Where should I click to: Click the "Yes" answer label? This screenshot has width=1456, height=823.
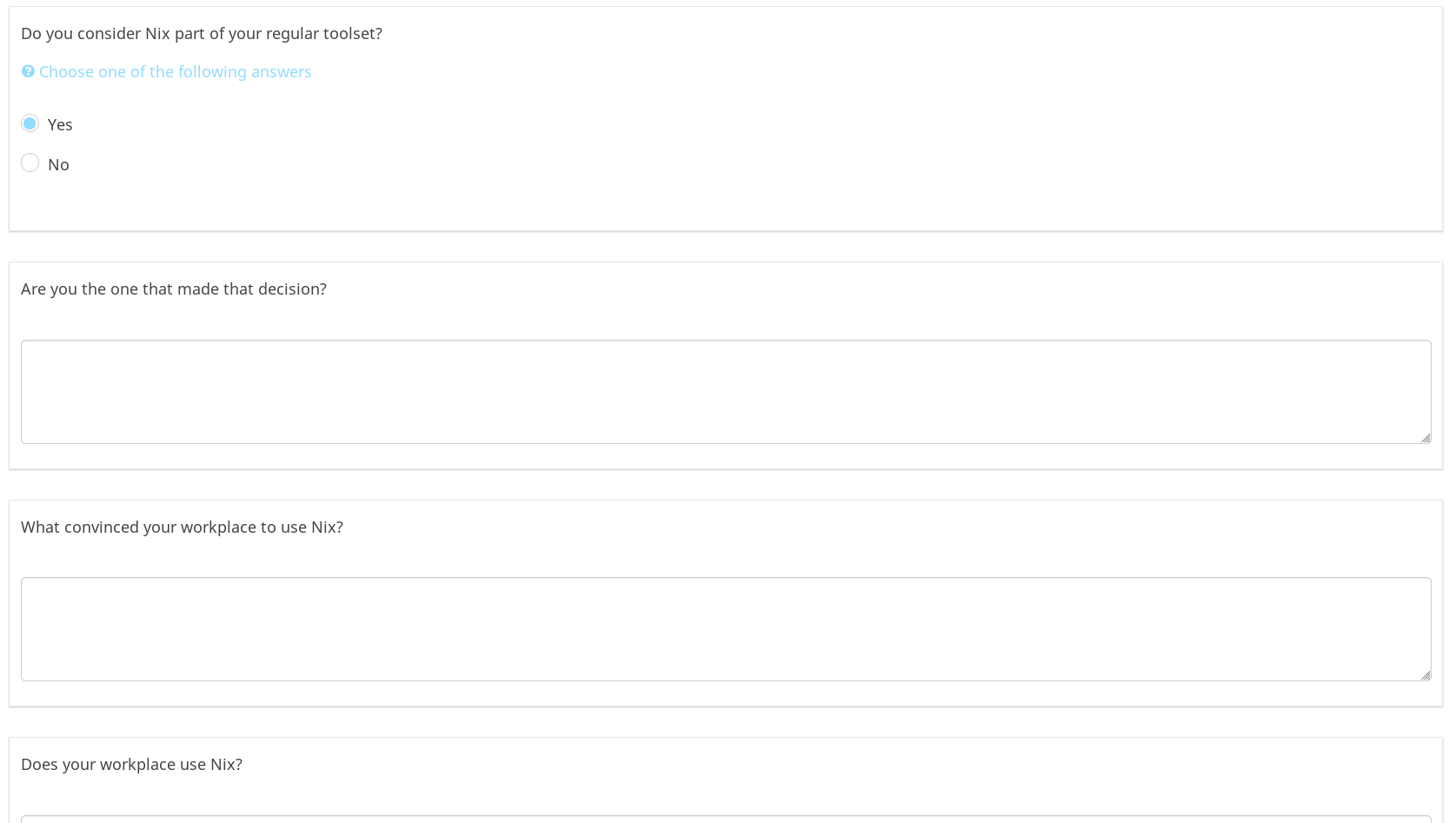pos(60,125)
